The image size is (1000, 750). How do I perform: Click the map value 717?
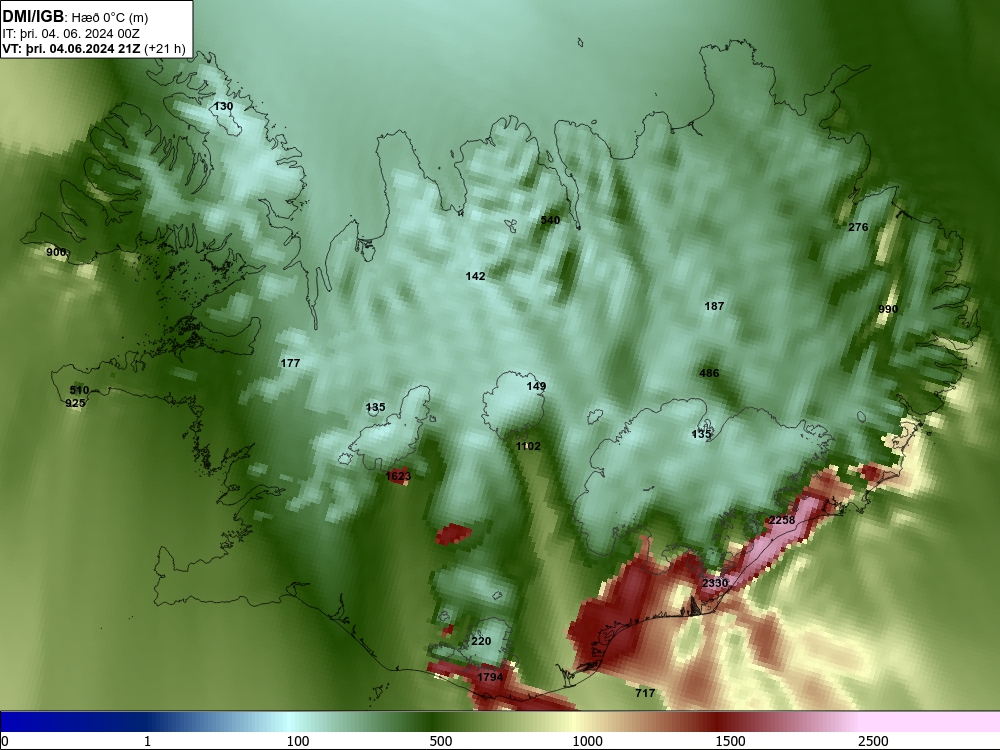tap(645, 693)
